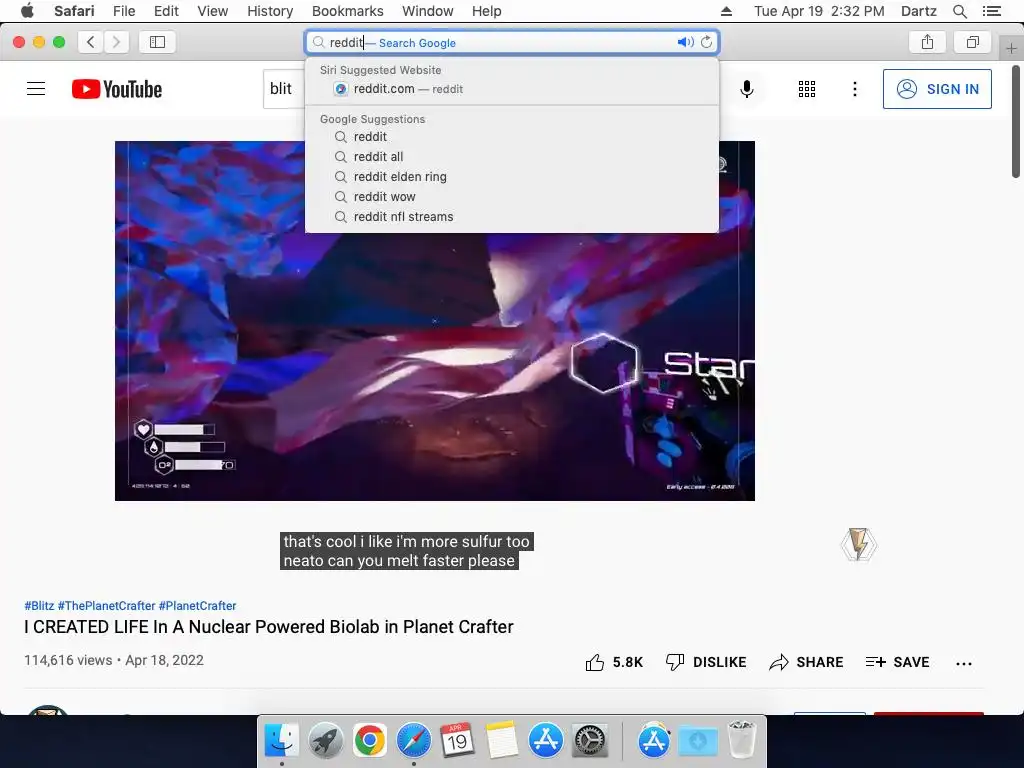This screenshot has width=1024, height=768.
Task: Open the View menu
Action: point(212,11)
